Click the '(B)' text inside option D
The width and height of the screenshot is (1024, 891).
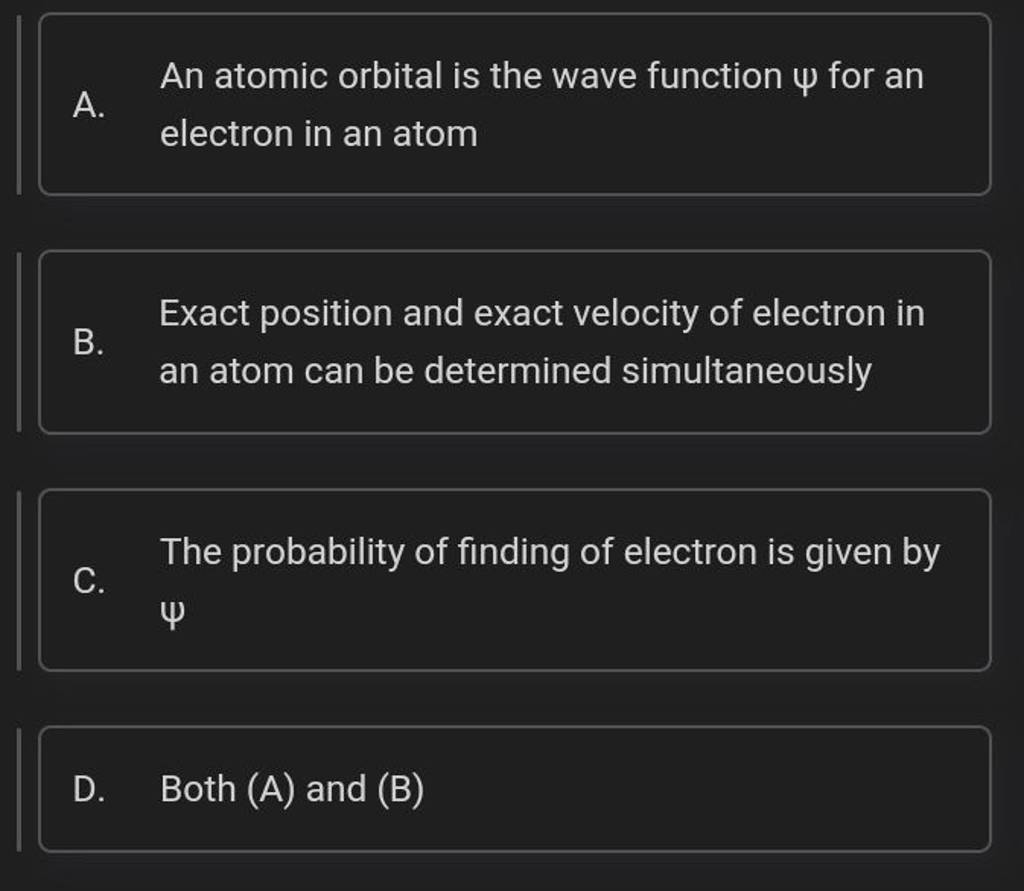401,790
